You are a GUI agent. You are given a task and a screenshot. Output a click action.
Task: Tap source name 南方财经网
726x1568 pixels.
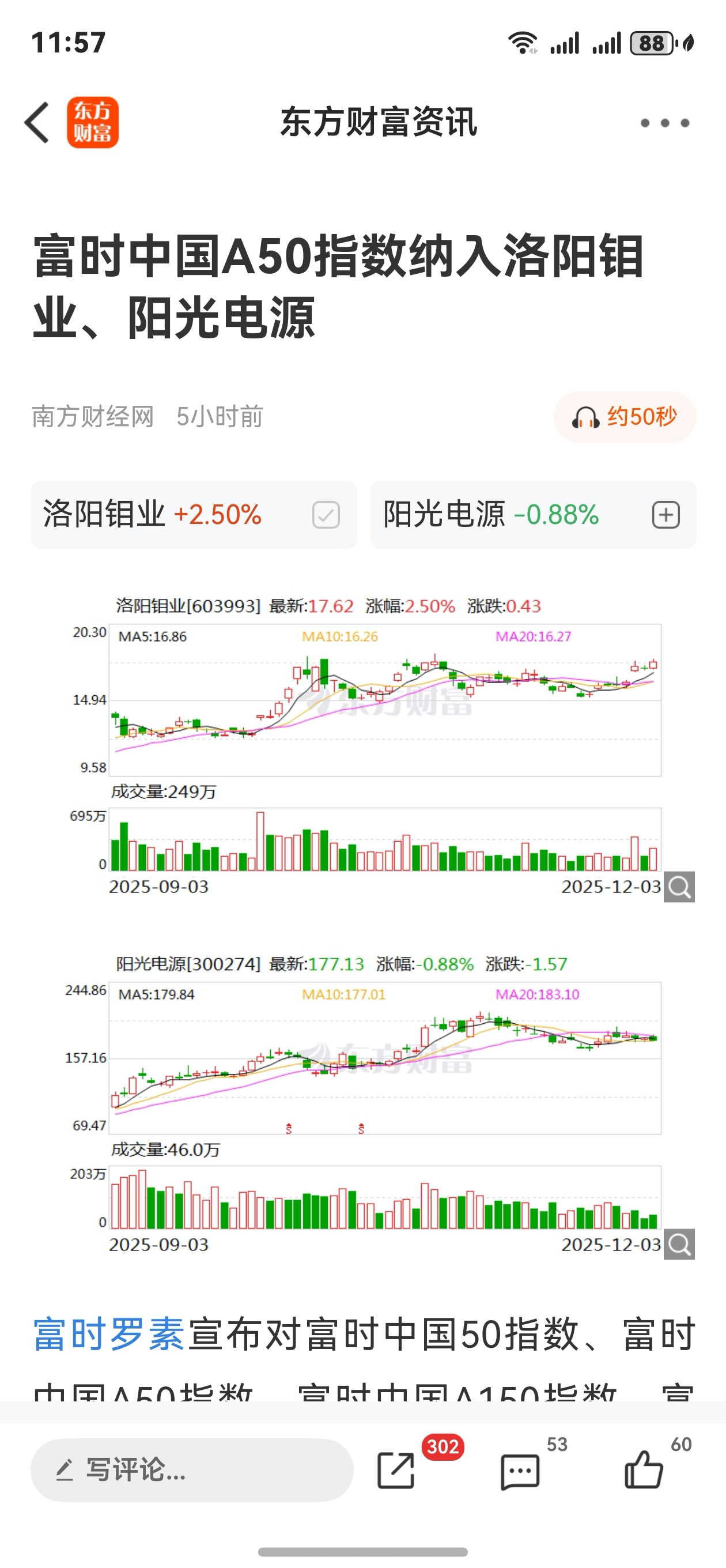click(93, 417)
